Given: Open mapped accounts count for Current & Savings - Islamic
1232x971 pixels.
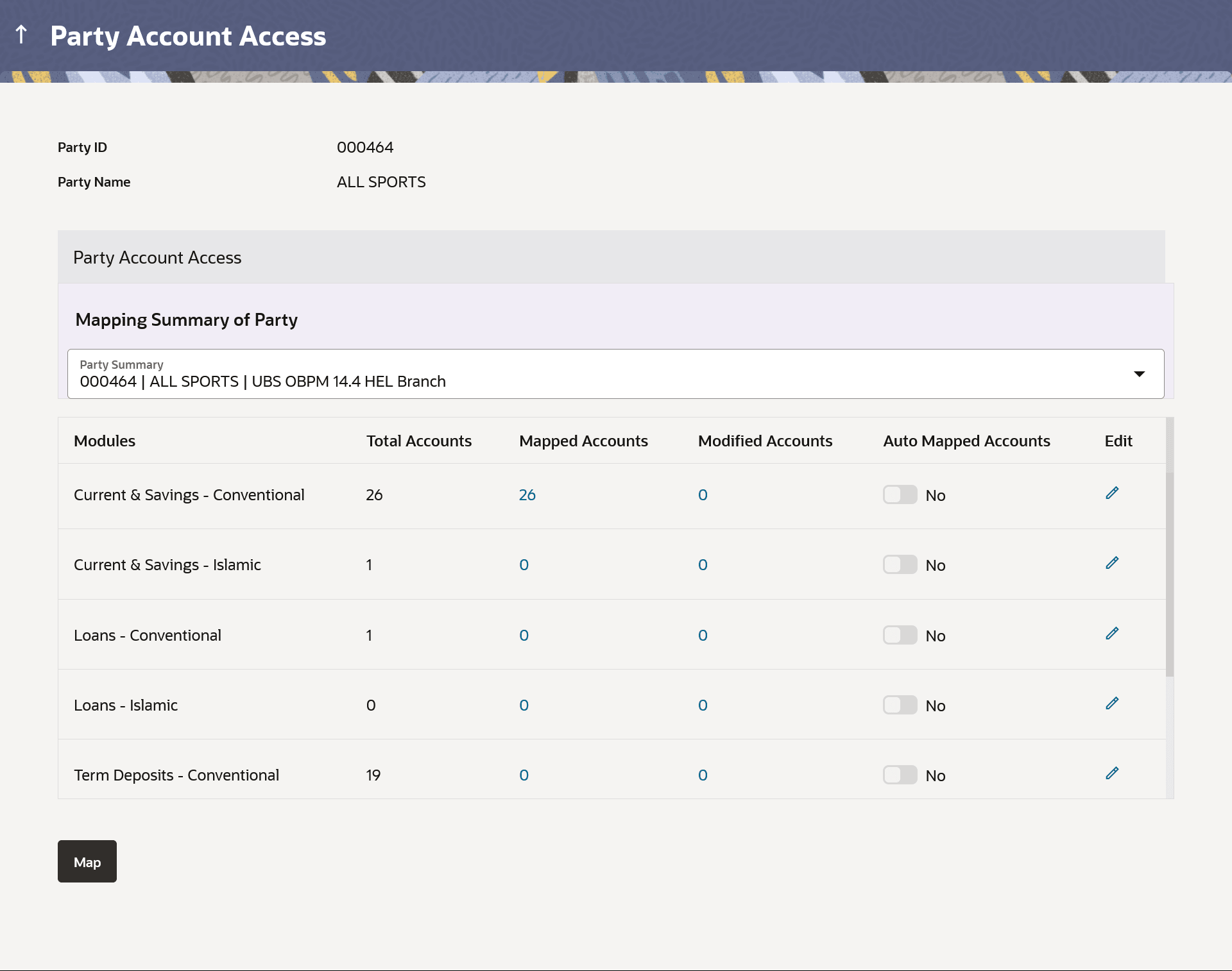Looking at the screenshot, I should [524, 564].
